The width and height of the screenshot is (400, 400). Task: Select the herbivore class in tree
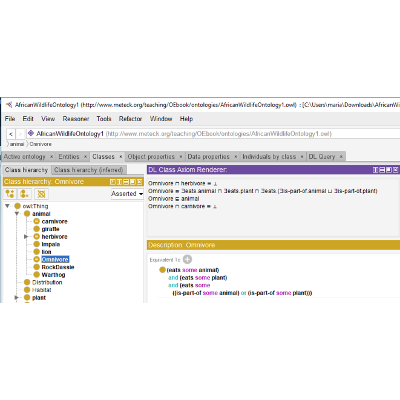(54, 237)
